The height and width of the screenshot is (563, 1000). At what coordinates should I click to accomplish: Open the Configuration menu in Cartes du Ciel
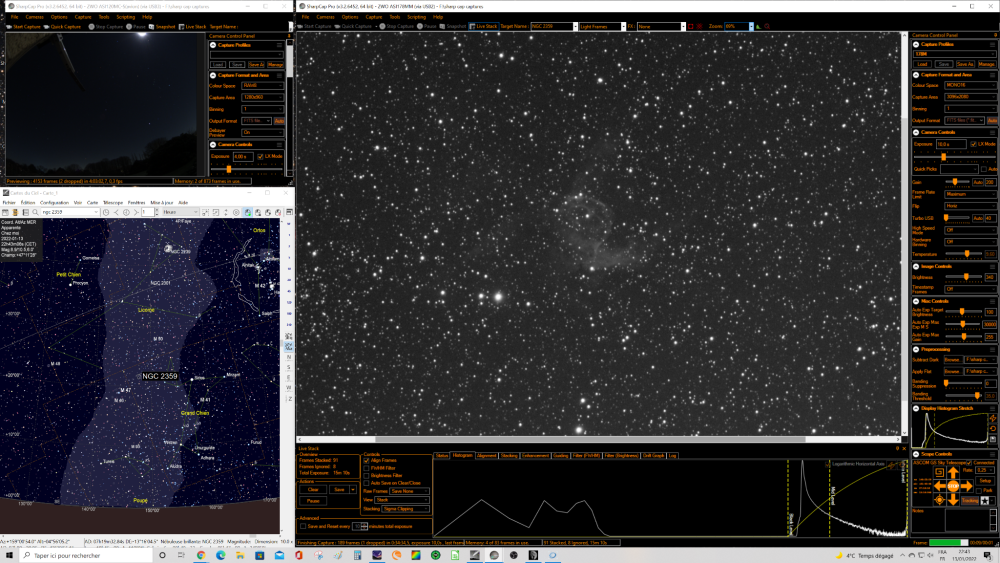(54, 203)
